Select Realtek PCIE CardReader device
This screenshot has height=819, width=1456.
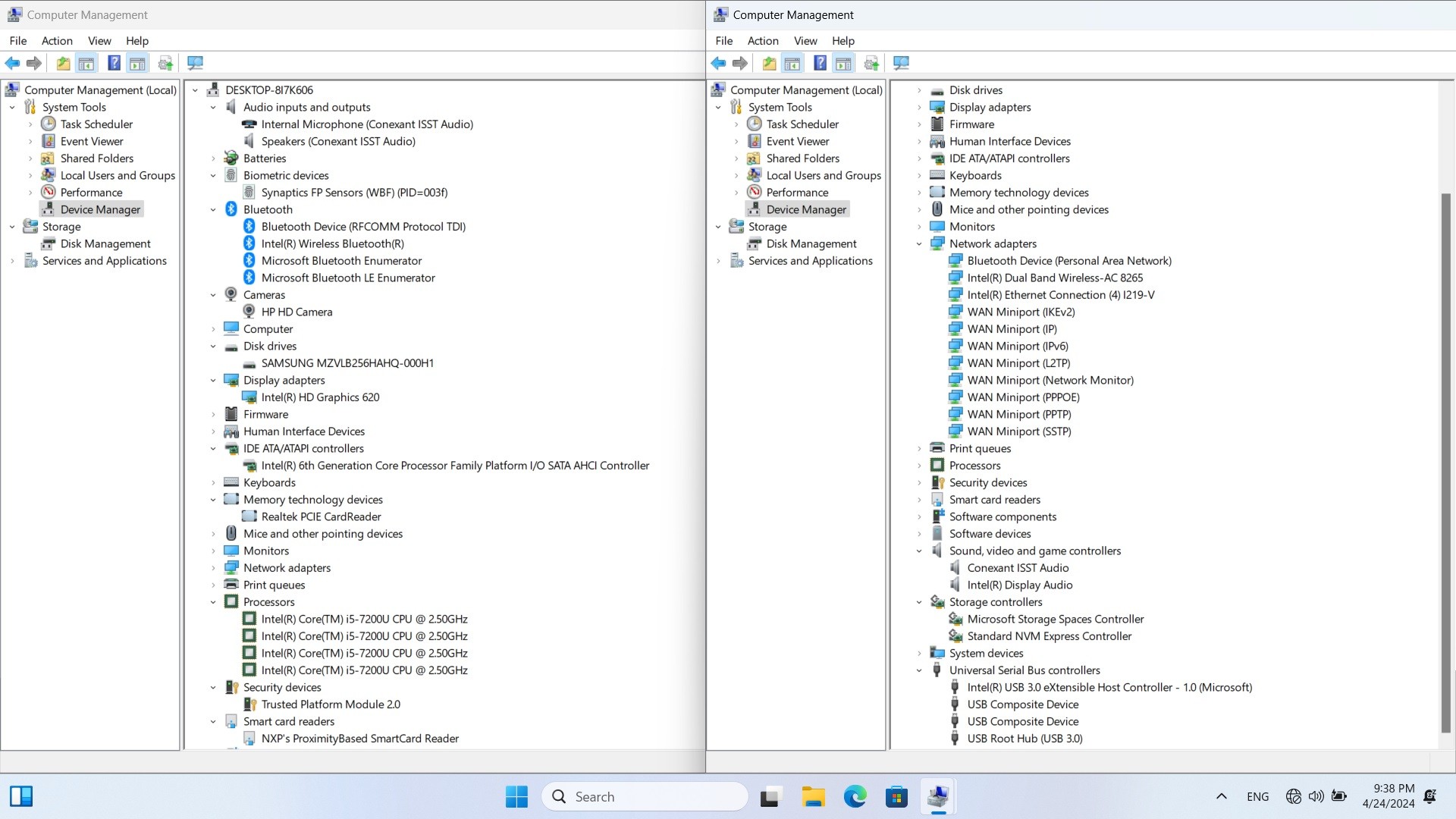[x=321, y=516]
